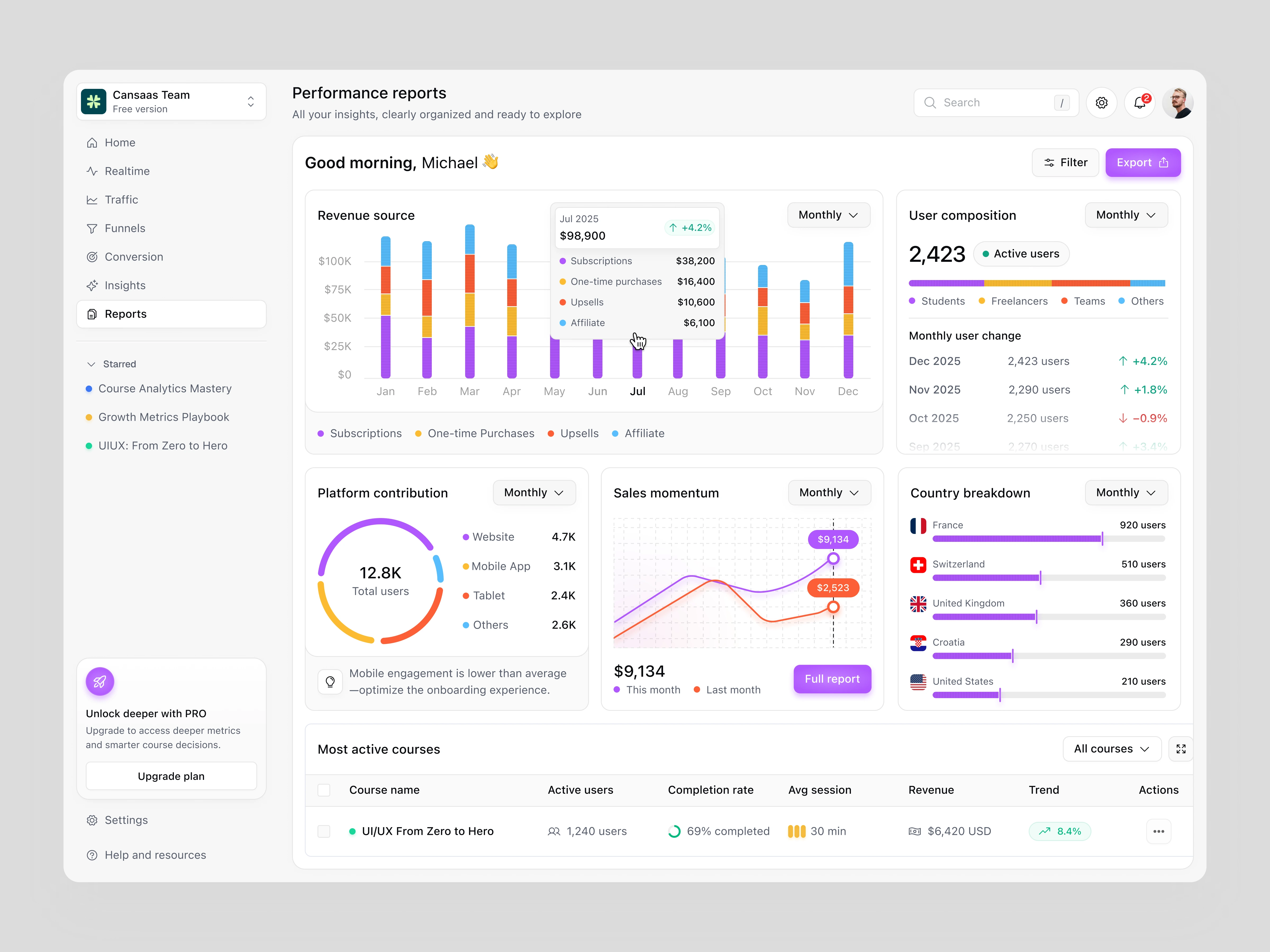The width and height of the screenshot is (1270, 952).
Task: Open the Insights sidebar item
Action: (x=125, y=285)
